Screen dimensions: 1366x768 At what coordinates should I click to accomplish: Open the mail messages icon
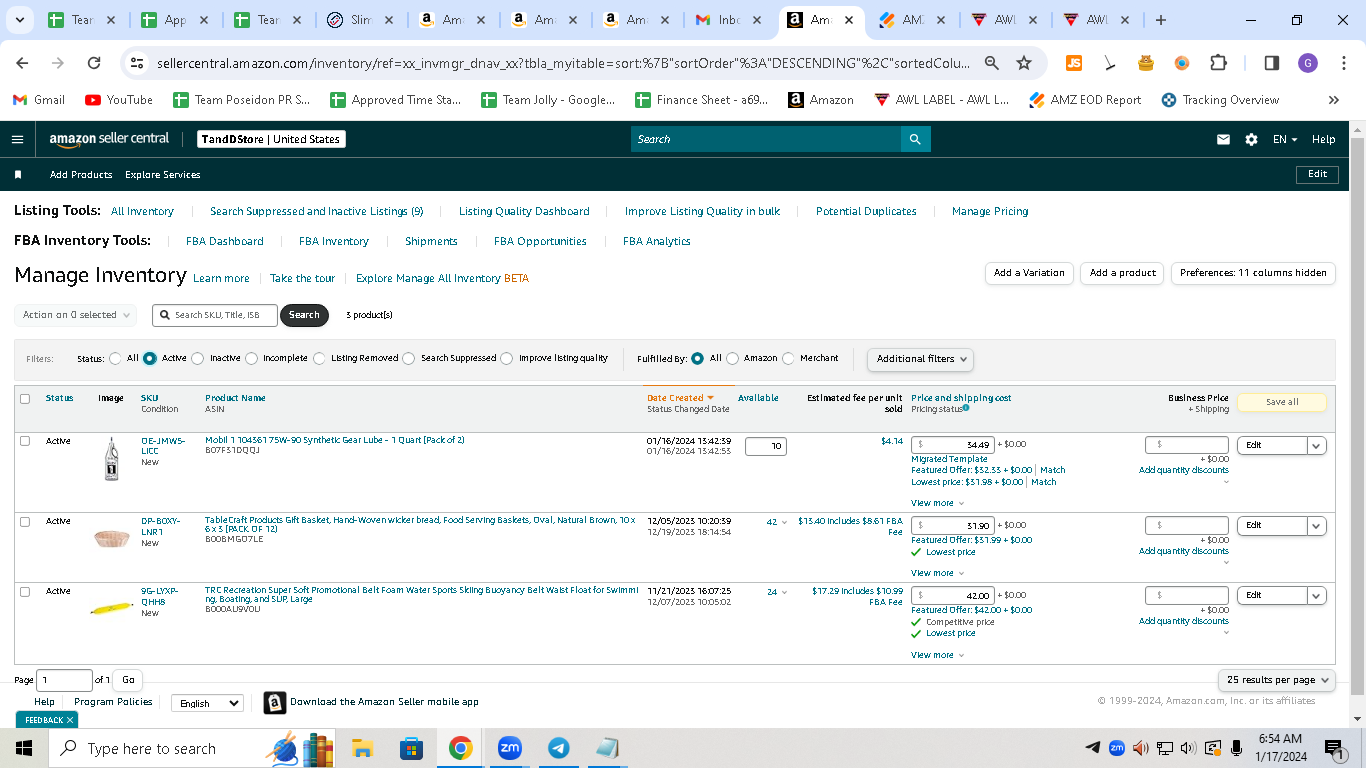pos(1223,139)
